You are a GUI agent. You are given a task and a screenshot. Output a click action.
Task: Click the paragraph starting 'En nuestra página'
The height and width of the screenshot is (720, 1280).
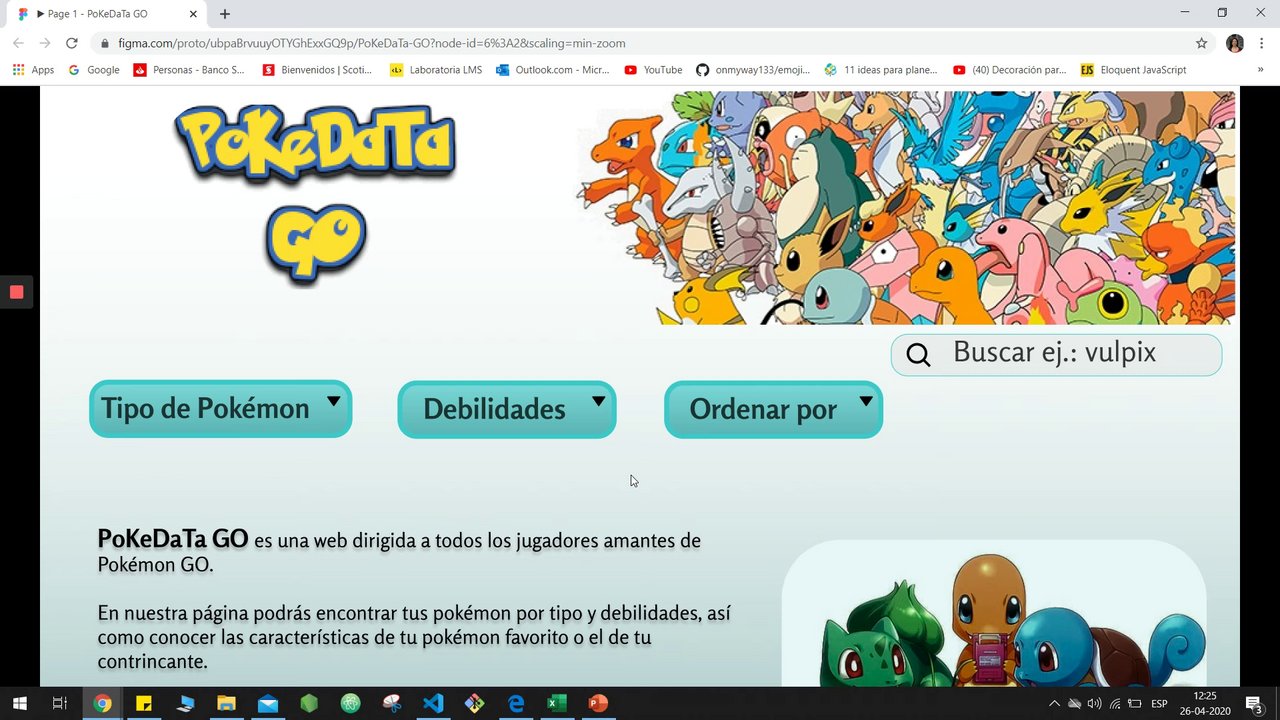click(414, 637)
